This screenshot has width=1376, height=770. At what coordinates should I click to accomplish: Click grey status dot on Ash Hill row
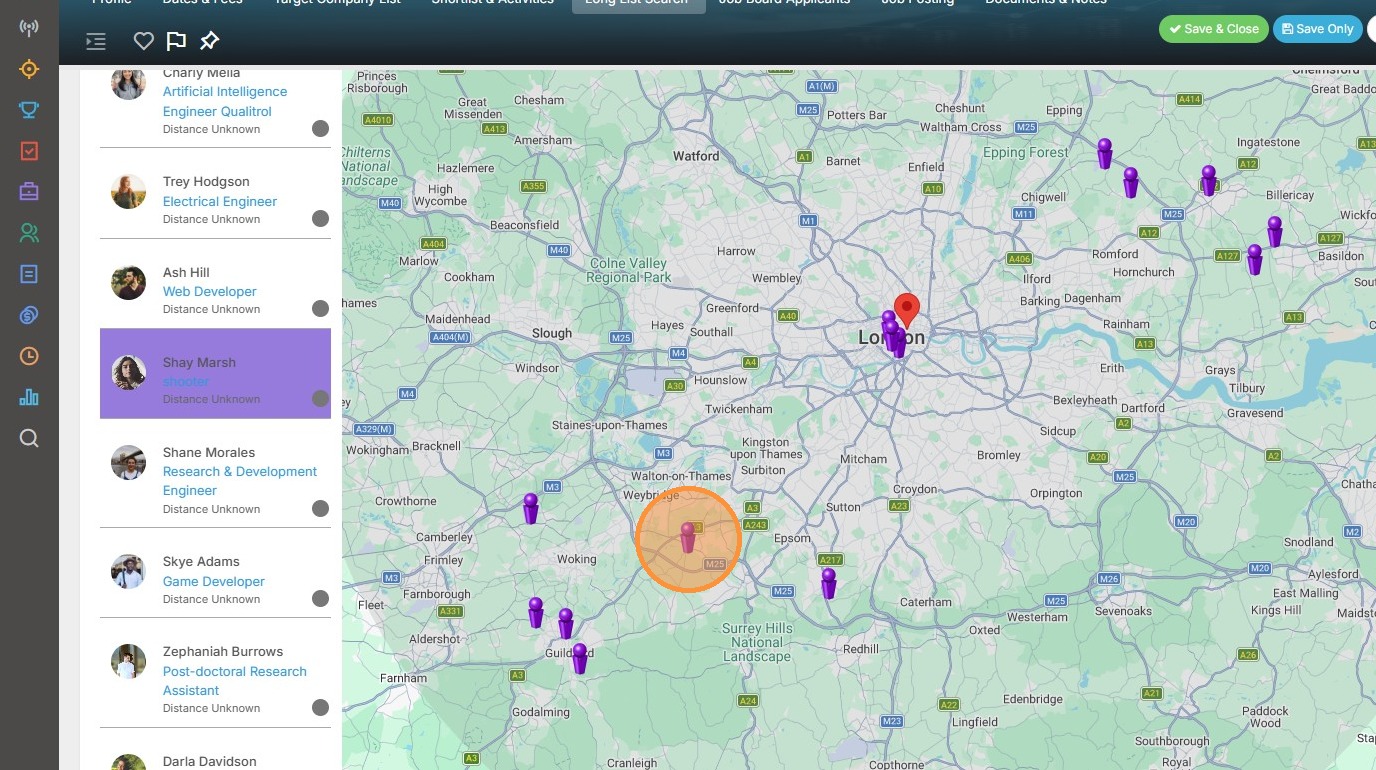click(320, 309)
